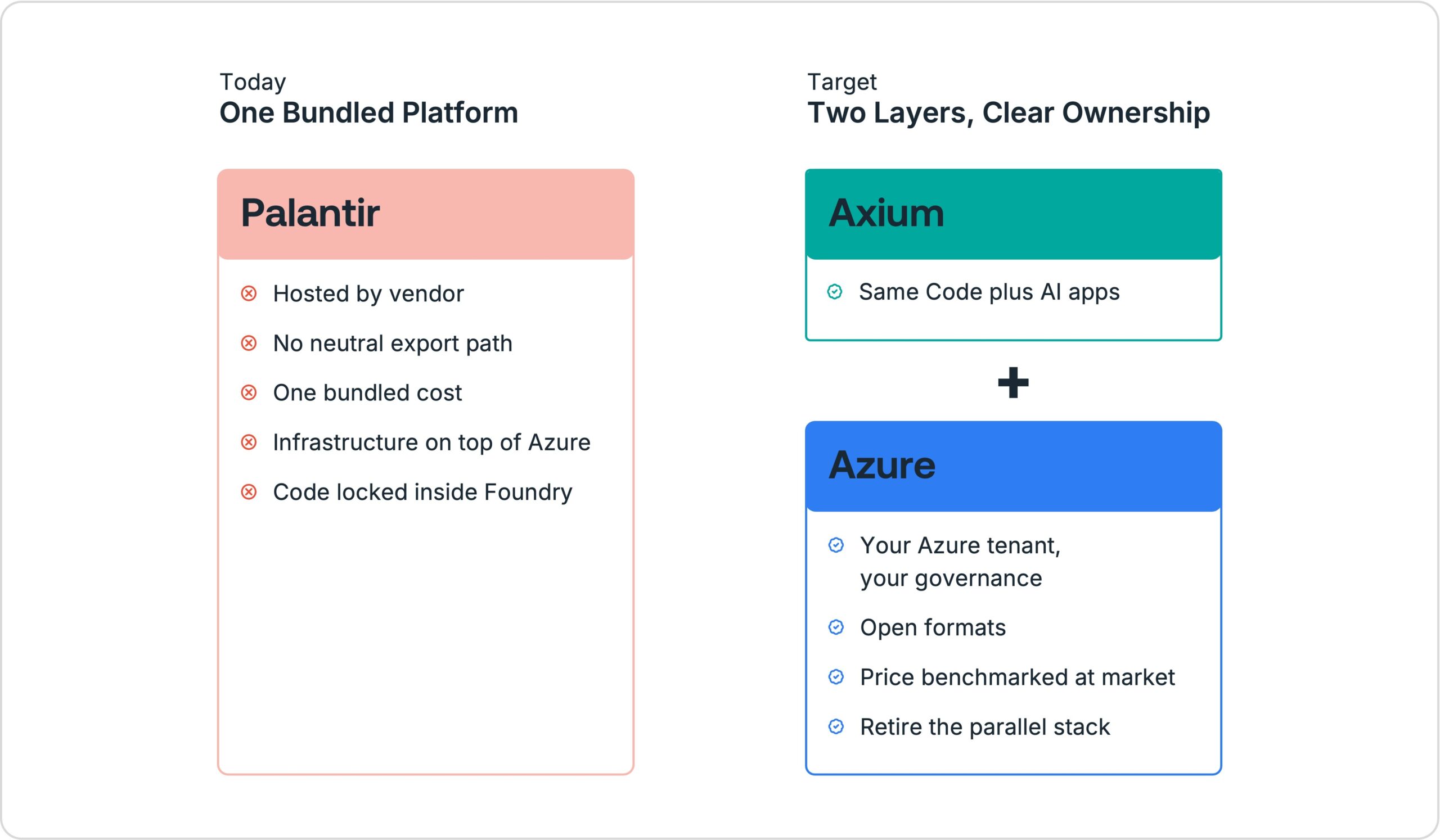Select the Azure card header
This screenshot has width=1440, height=840.
click(x=1014, y=467)
